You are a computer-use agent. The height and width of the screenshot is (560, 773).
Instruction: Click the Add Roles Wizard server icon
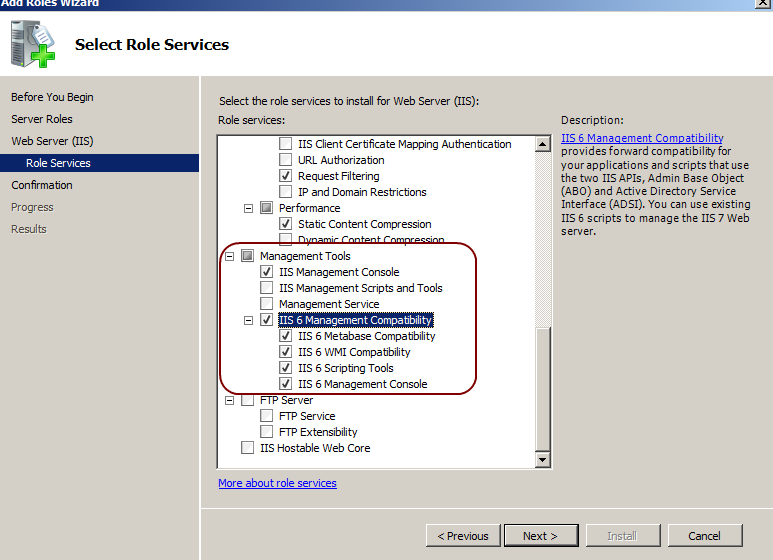33,44
